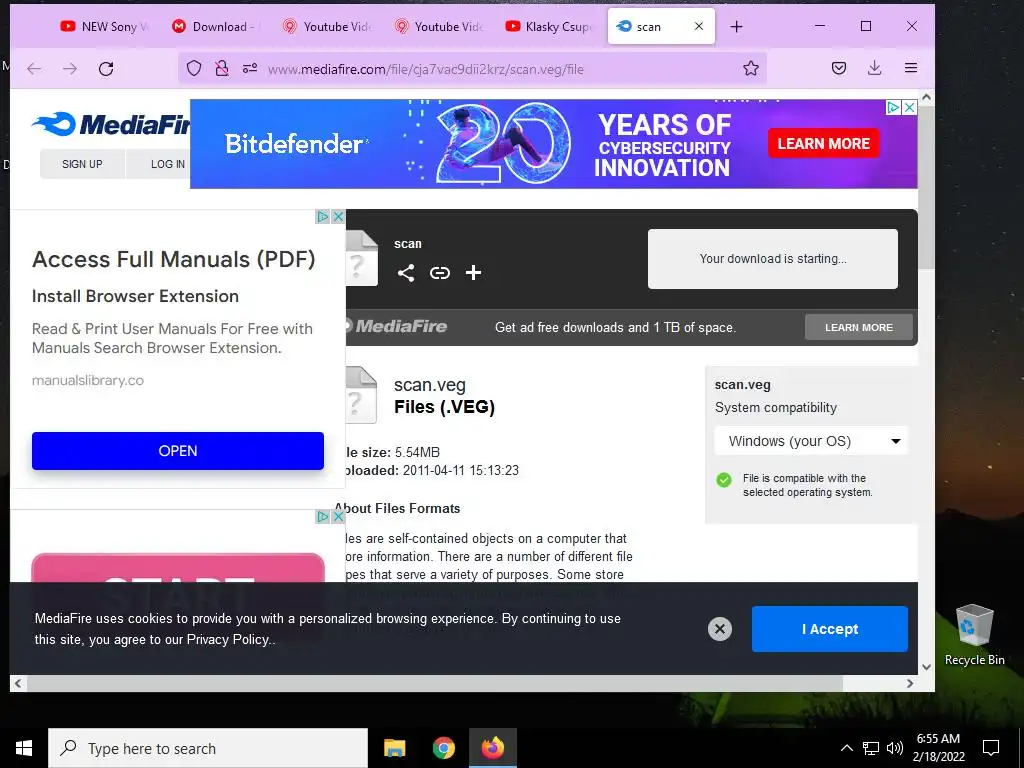Click the blue OPEN ad button
This screenshot has height=768, width=1024.
point(178,451)
